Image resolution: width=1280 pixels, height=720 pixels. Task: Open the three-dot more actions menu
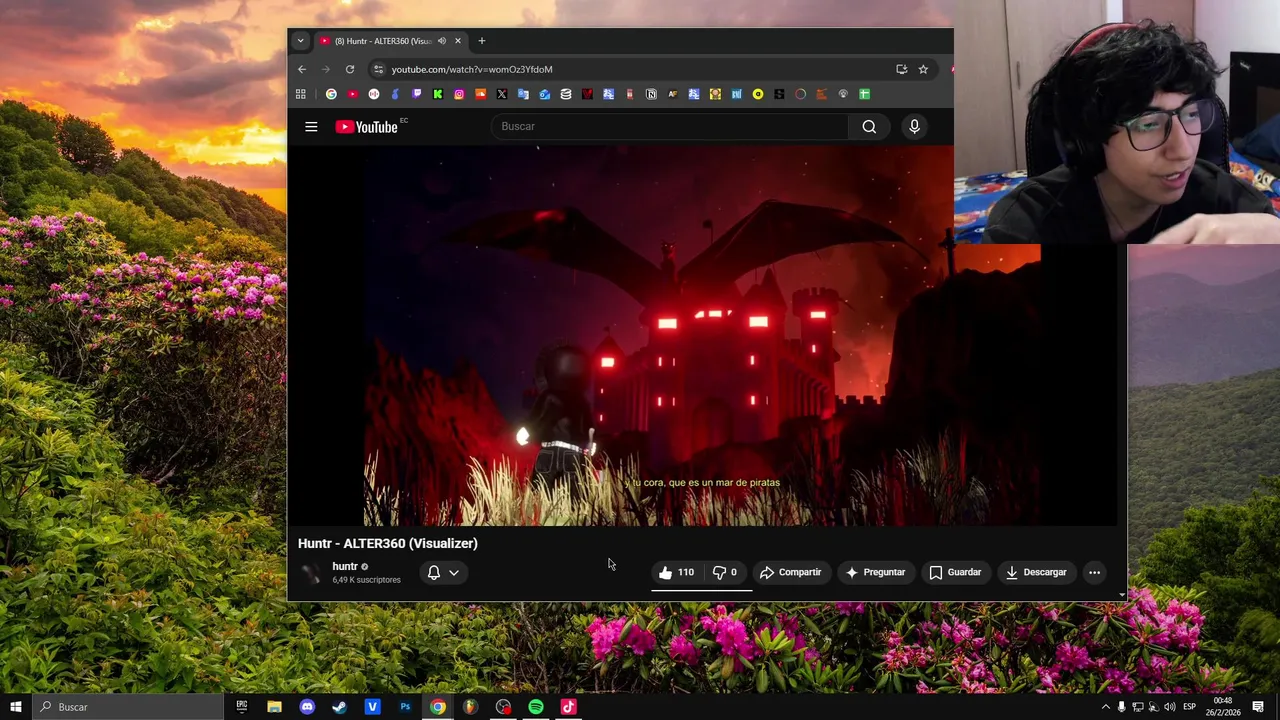click(x=1094, y=572)
